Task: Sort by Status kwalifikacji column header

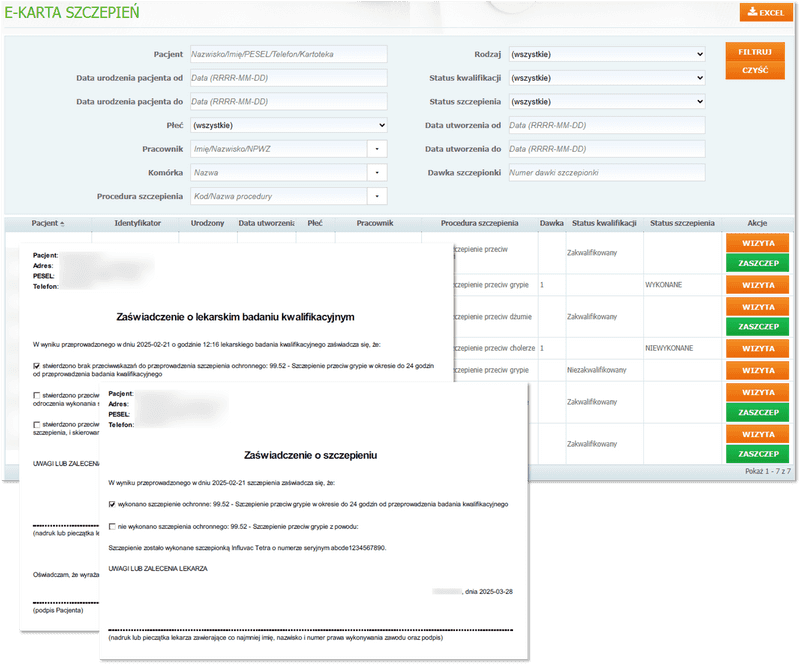Action: pos(604,223)
